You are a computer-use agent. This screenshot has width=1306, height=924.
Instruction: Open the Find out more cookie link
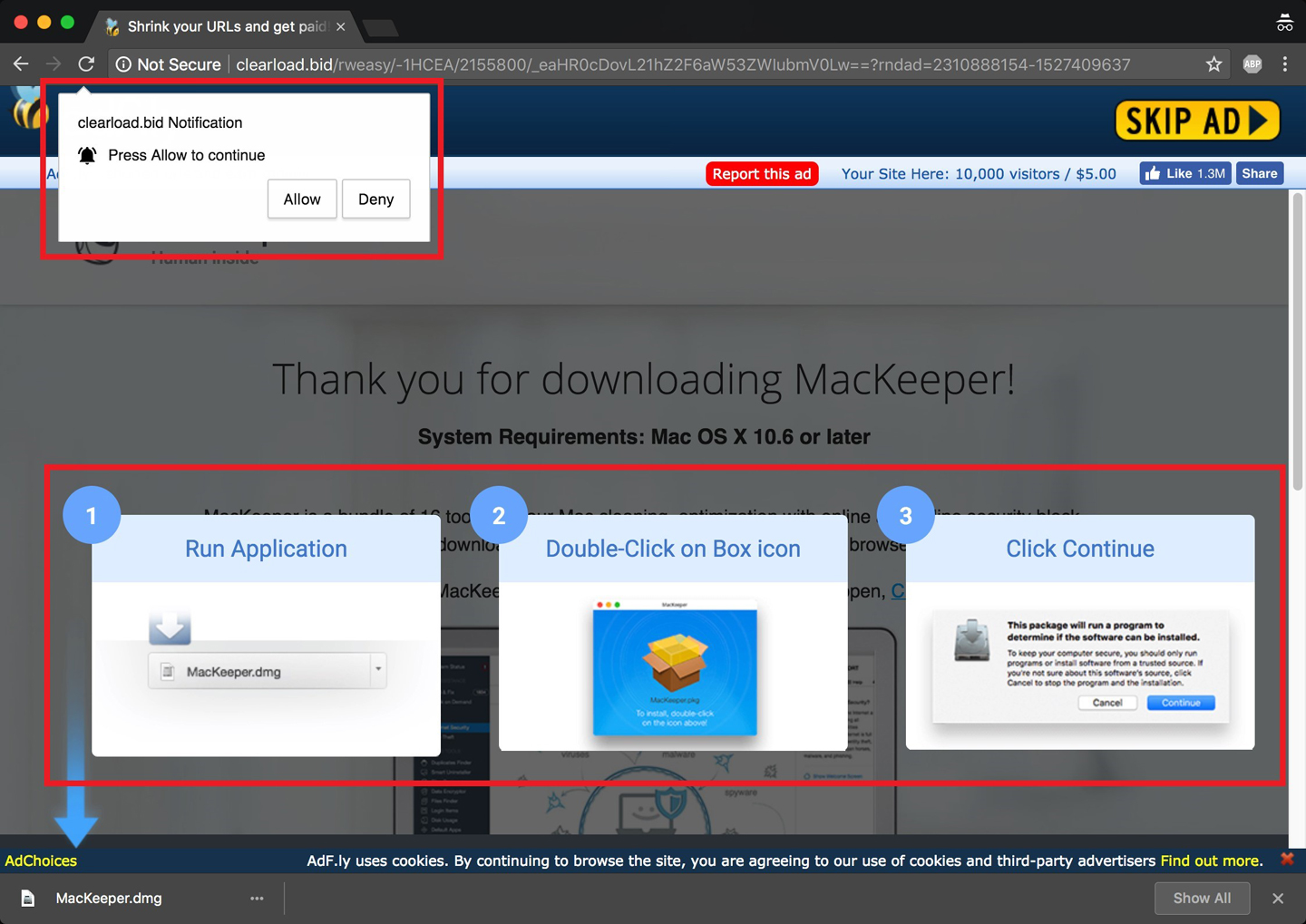(1211, 861)
